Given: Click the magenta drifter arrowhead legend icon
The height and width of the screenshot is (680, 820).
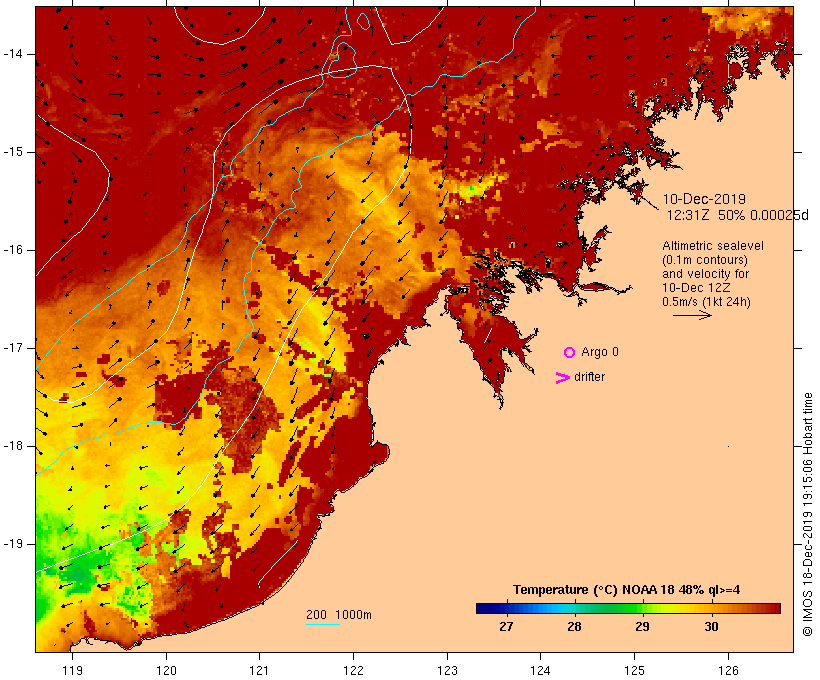Looking at the screenshot, I should (x=563, y=378).
